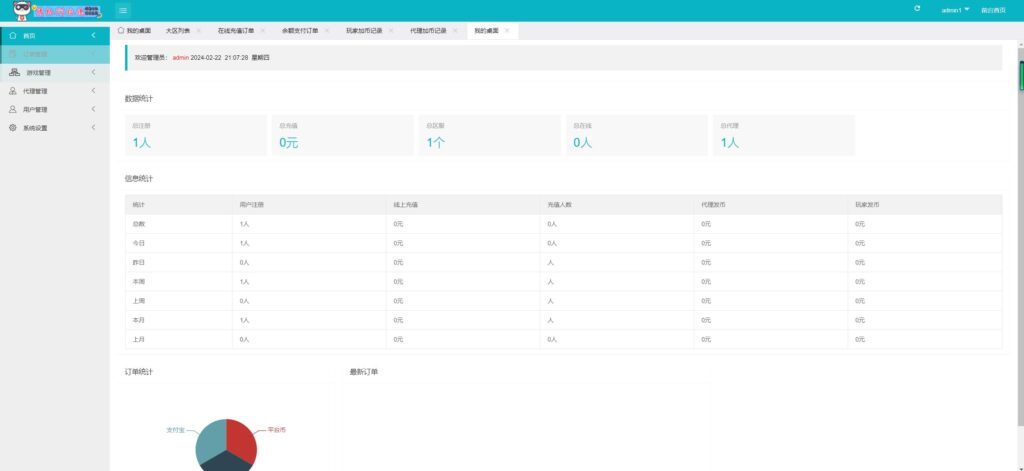The height and width of the screenshot is (471, 1024).
Task: Click the 用户管理 person icon in sidebar
Action: tap(12, 109)
